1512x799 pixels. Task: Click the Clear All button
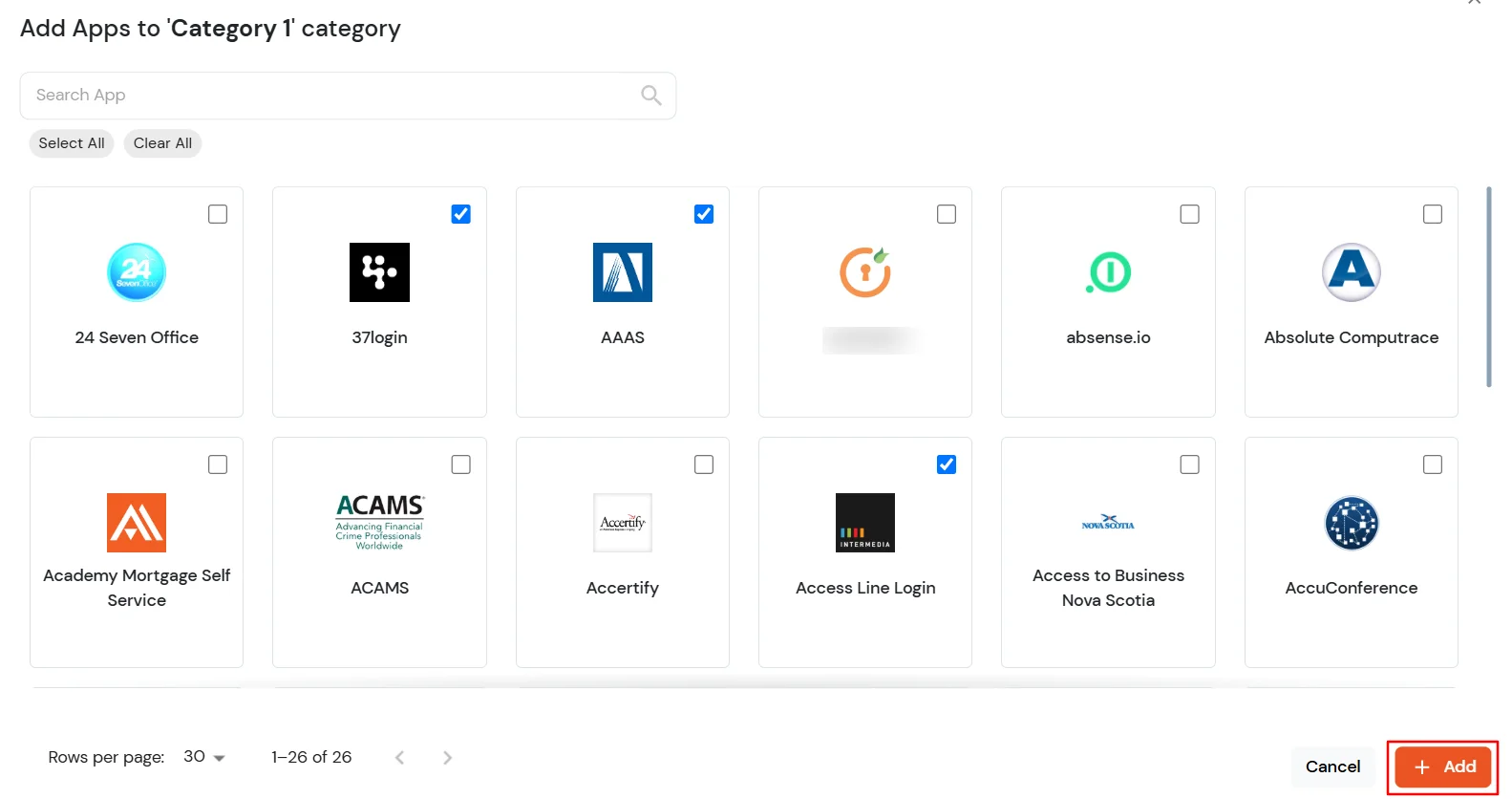pos(162,143)
